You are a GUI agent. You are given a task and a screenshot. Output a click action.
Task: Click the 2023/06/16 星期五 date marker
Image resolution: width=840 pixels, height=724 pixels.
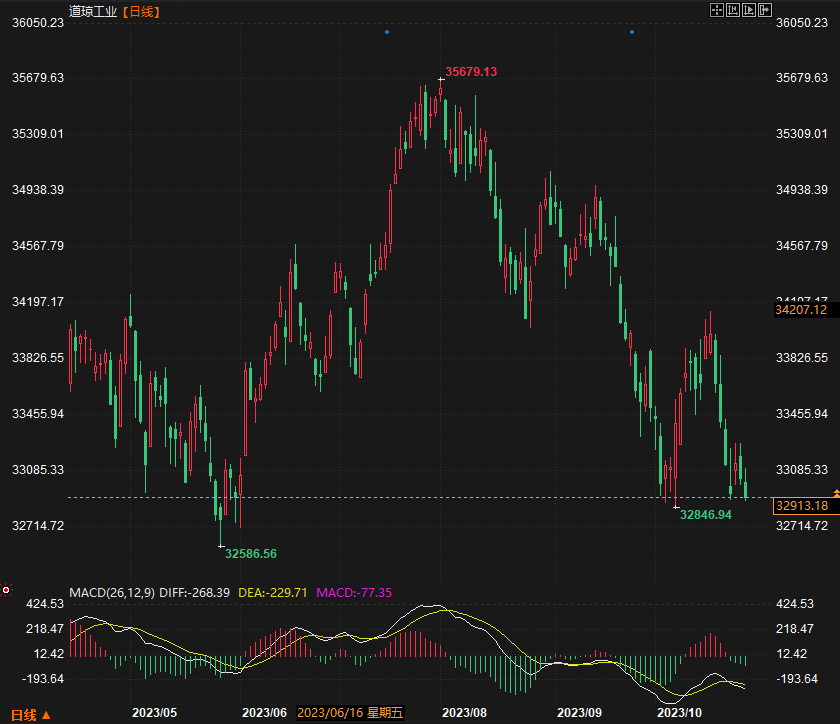click(350, 713)
